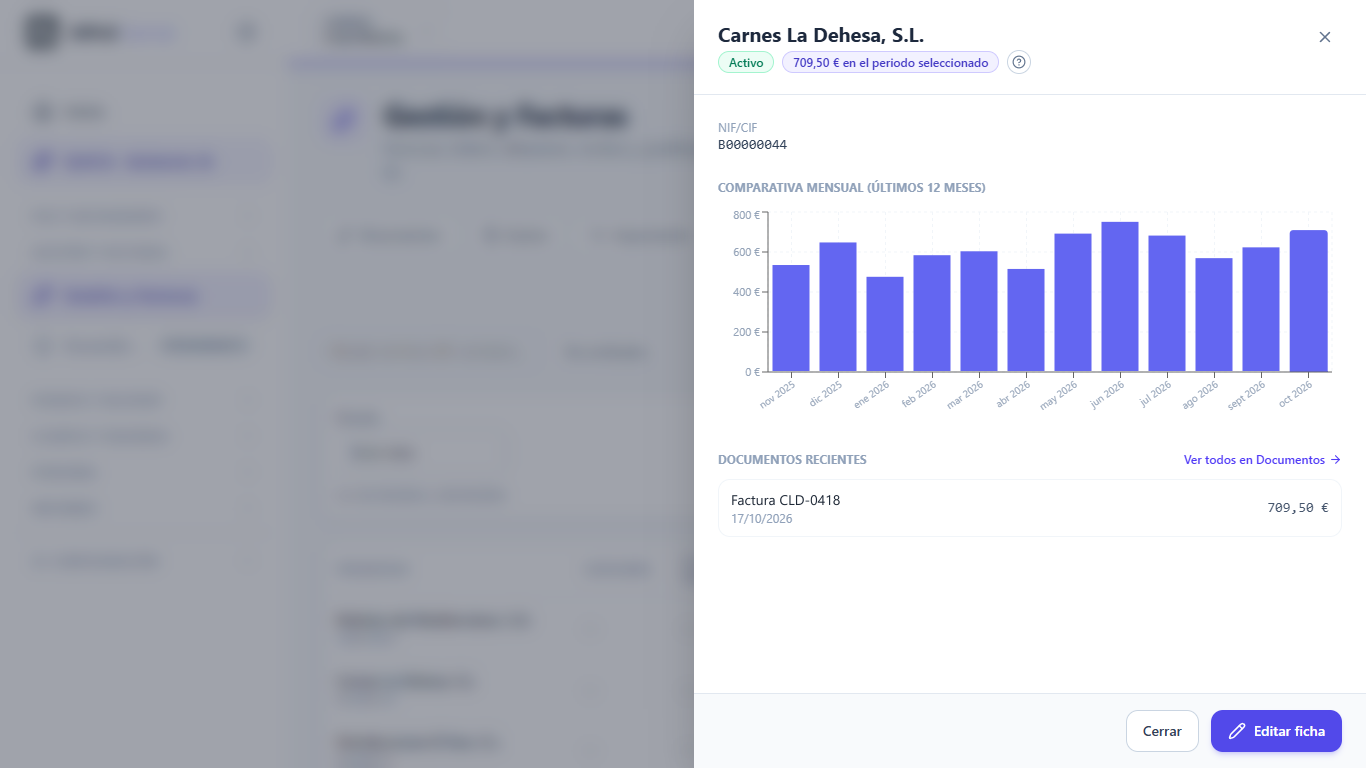This screenshot has width=1366, height=768.
Task: Click the 709,50 € amount in Factura row
Action: 1298,508
